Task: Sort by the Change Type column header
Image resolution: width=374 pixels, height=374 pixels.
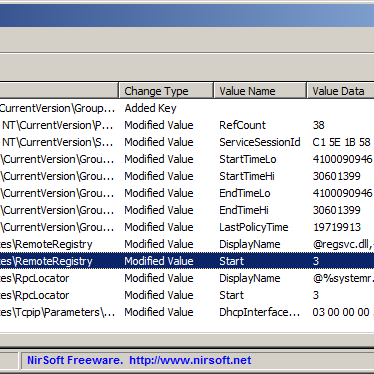Action: (x=166, y=91)
